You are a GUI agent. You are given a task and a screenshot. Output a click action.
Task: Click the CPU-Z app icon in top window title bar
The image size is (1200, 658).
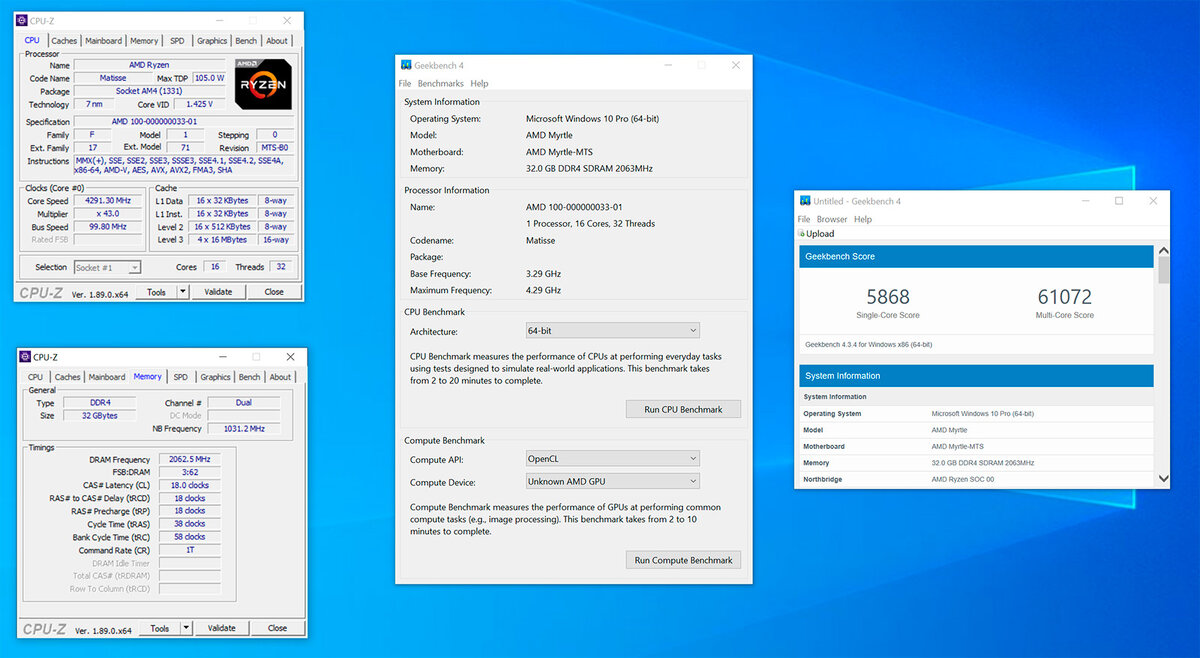point(23,20)
